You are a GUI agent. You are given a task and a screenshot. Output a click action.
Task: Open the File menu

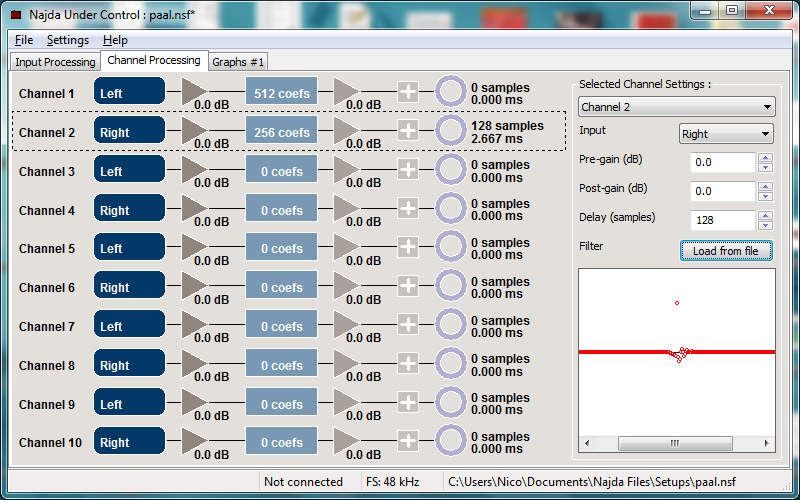tap(24, 40)
